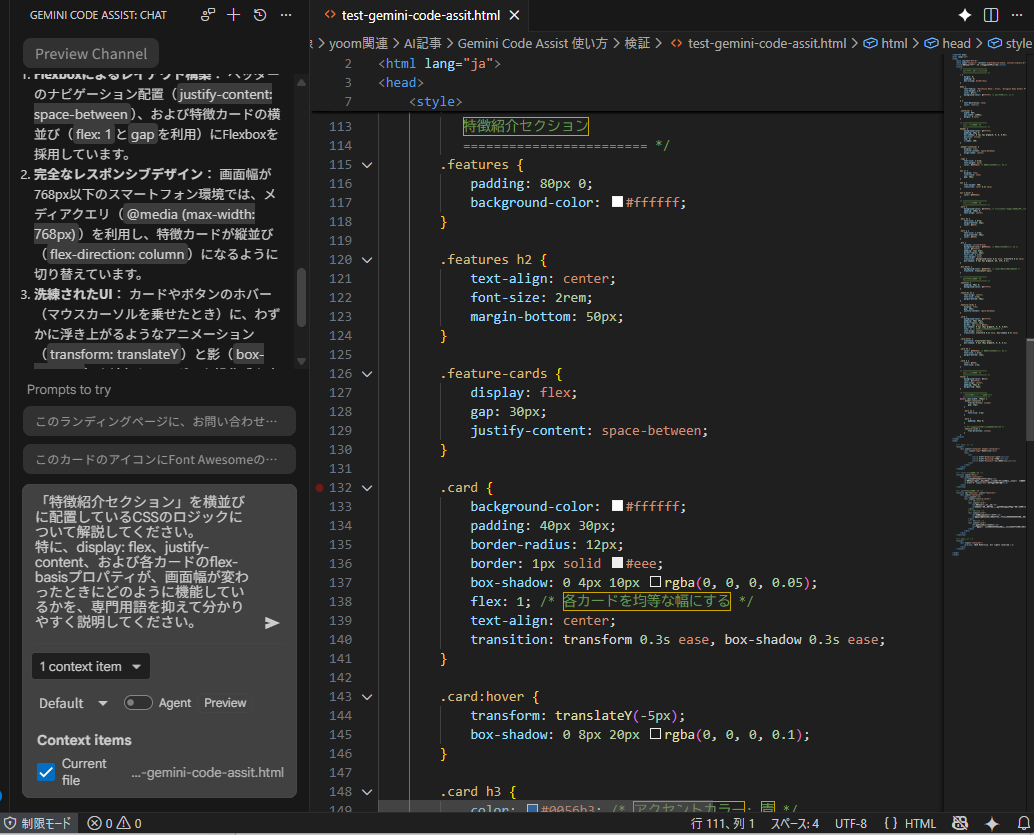Open the chat history clock icon
Screen dimensions: 1034x835
(x=260, y=15)
